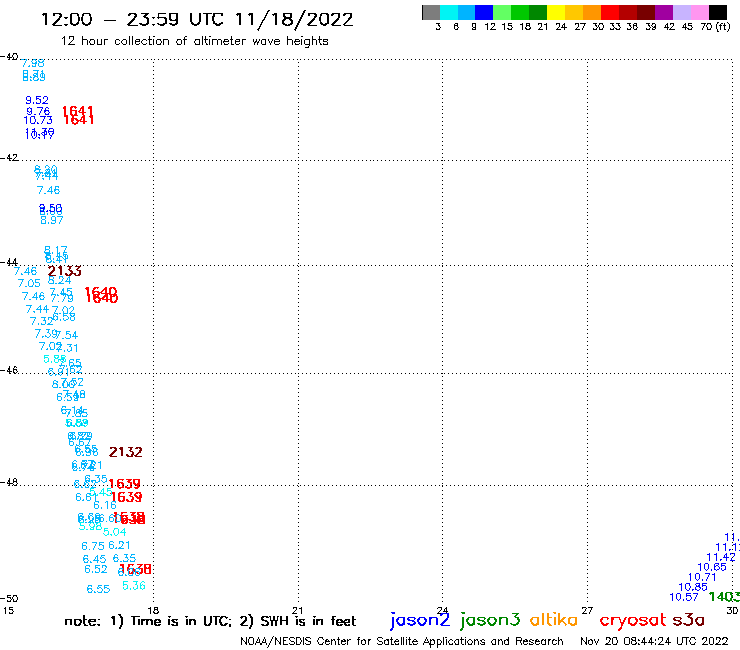Viewport: 740px width, 650px height.
Task: Click timestamp 'Nov 20 08:44:24 UTC 2022'
Action: click(x=654, y=641)
